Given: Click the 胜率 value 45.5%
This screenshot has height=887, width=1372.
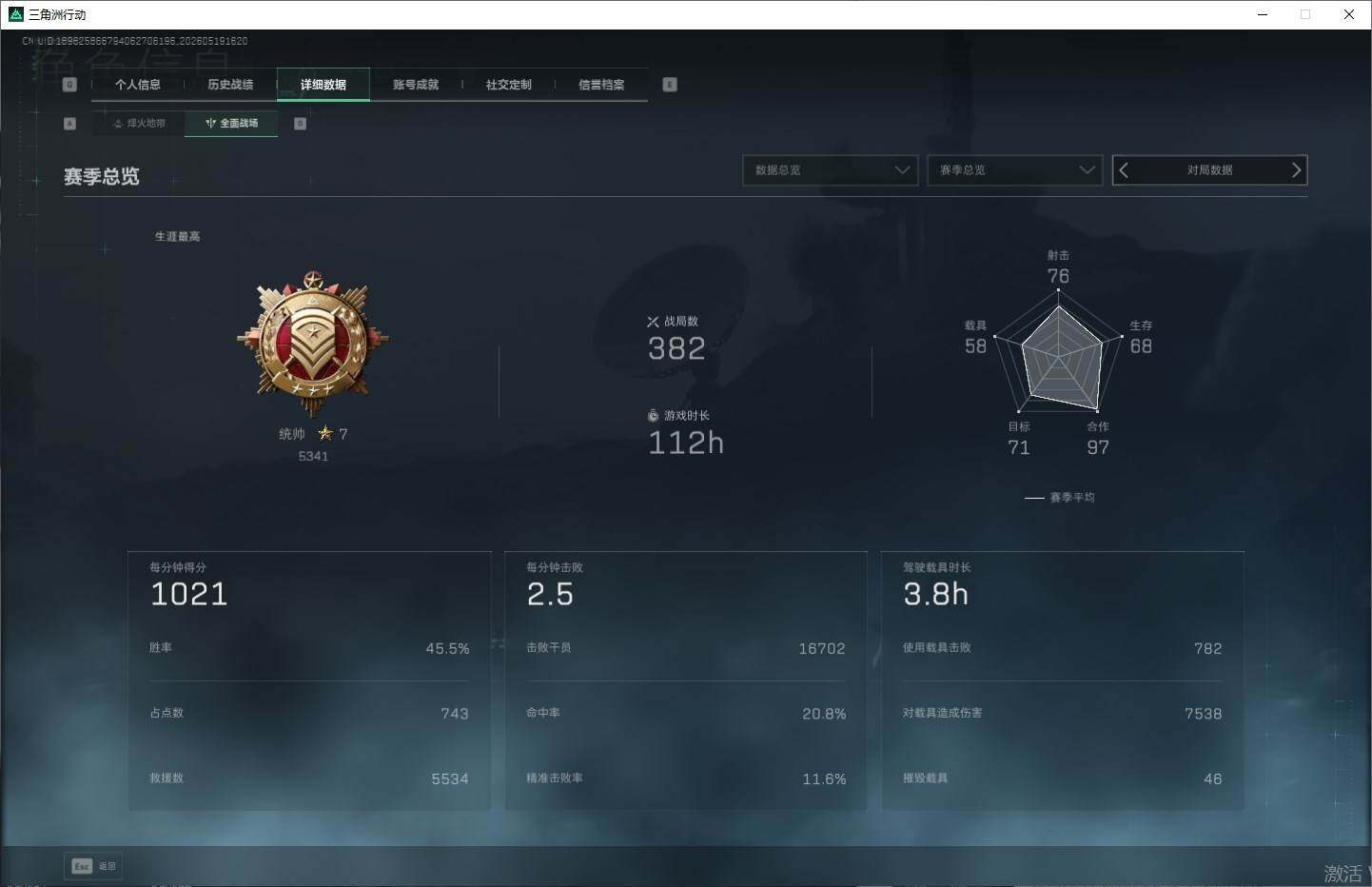Looking at the screenshot, I should pos(447,649).
